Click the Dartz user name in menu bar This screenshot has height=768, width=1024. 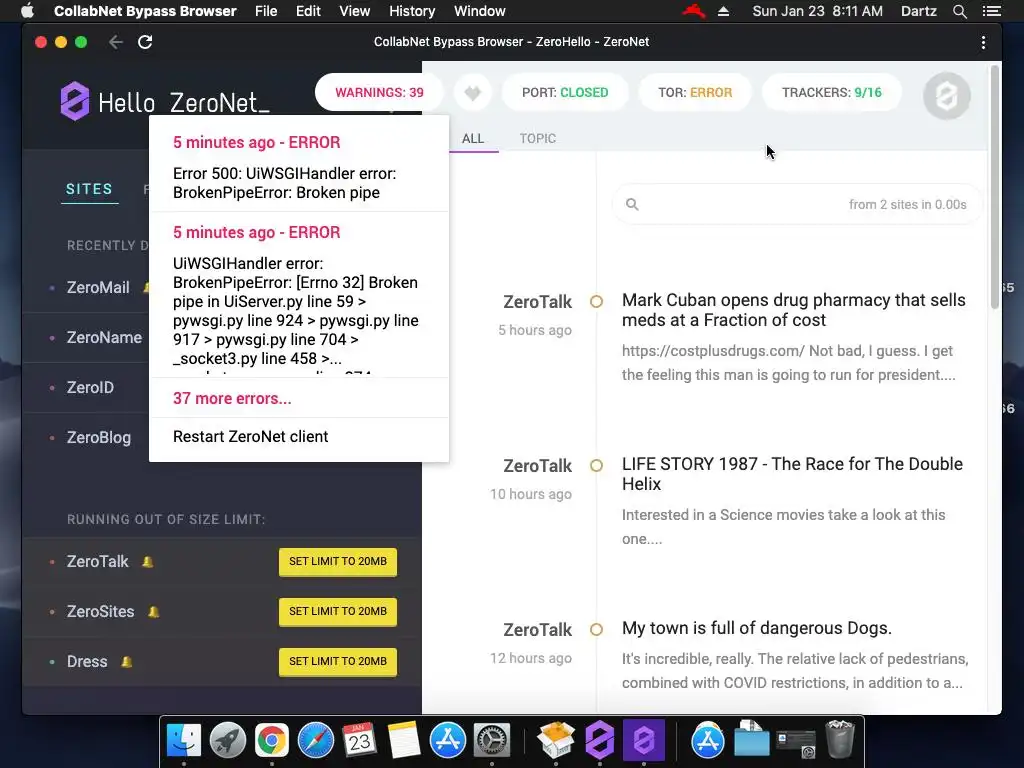click(918, 11)
